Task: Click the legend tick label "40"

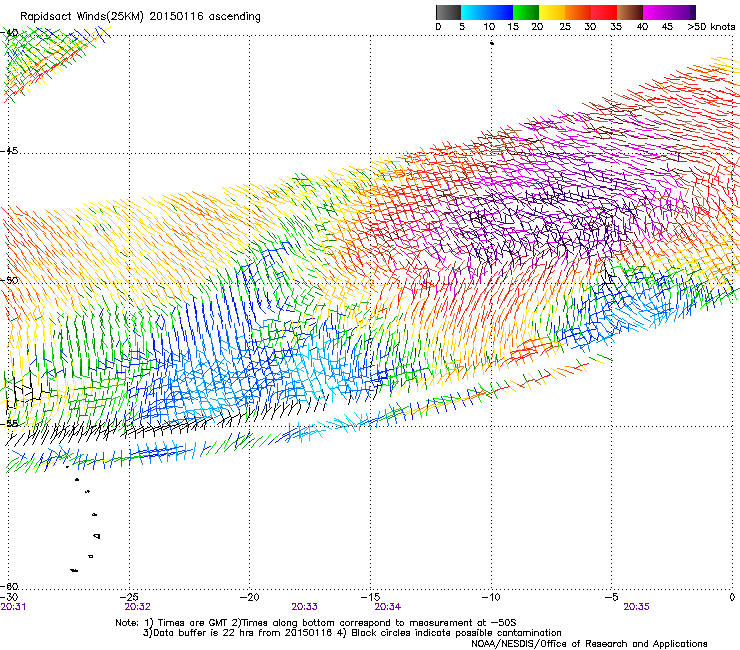Action: pyautogui.click(x=642, y=27)
